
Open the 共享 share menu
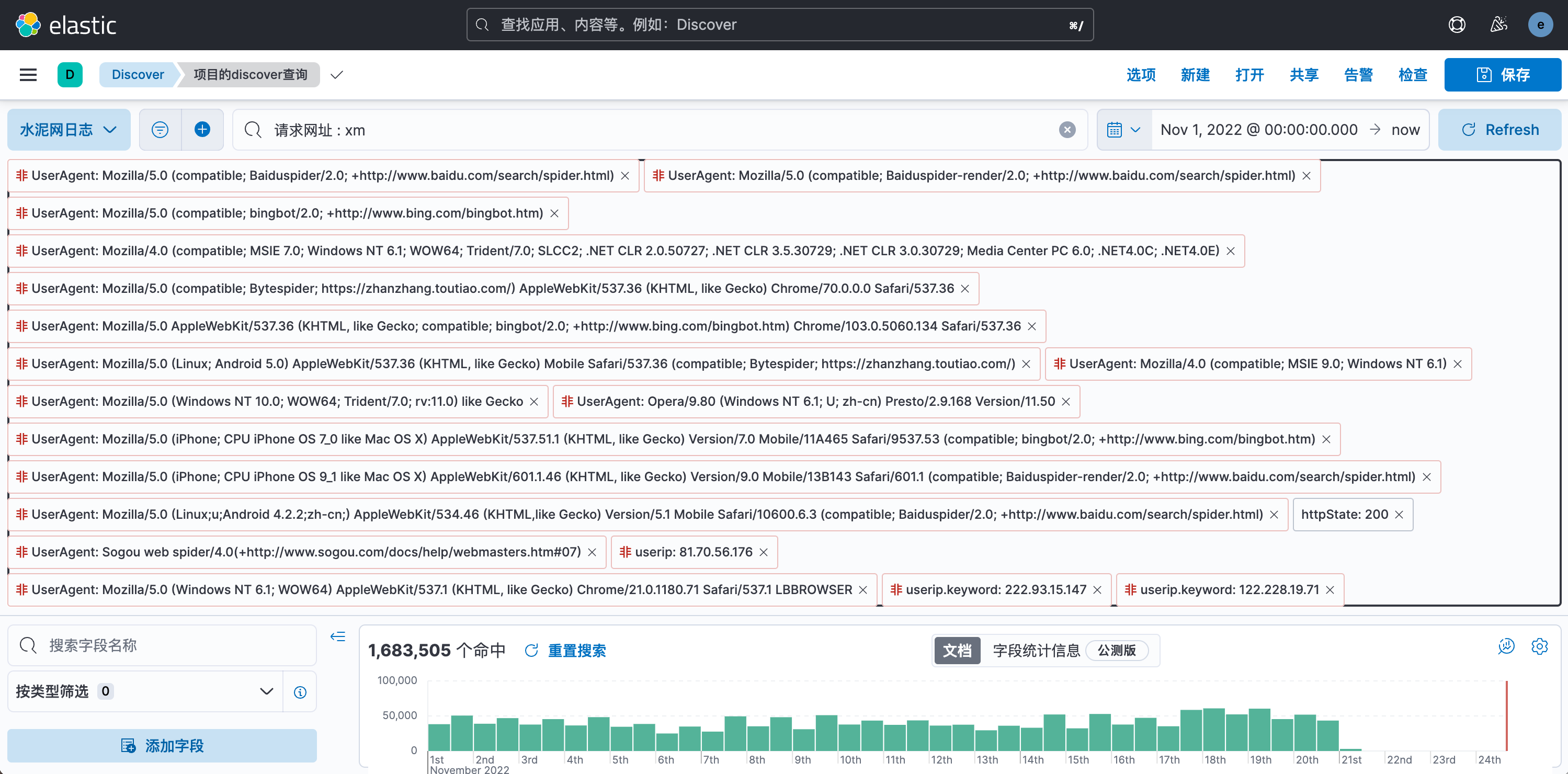click(1304, 75)
